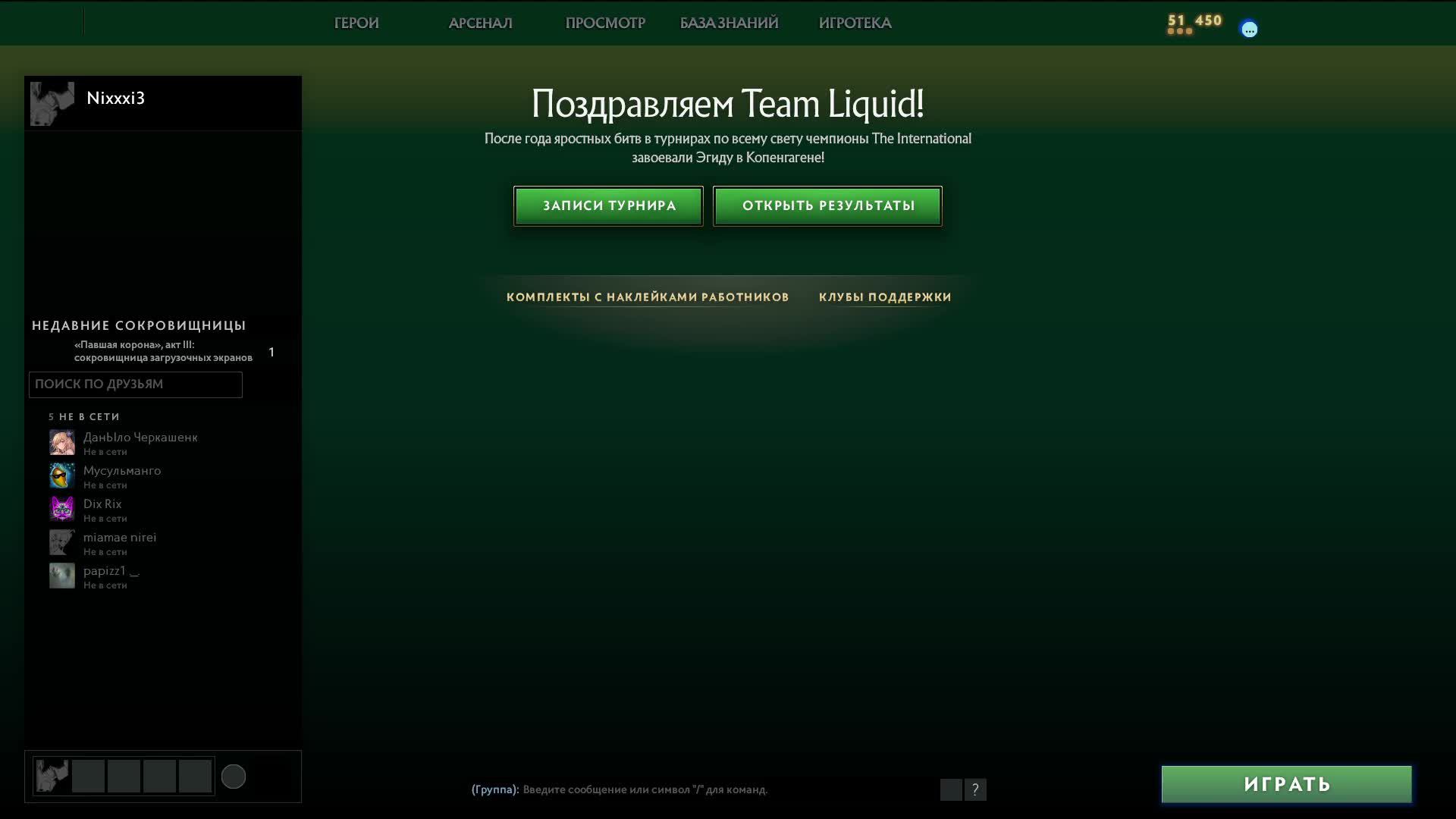
Task: Open the «Павшая корона» акт III treasure
Action: (x=163, y=351)
